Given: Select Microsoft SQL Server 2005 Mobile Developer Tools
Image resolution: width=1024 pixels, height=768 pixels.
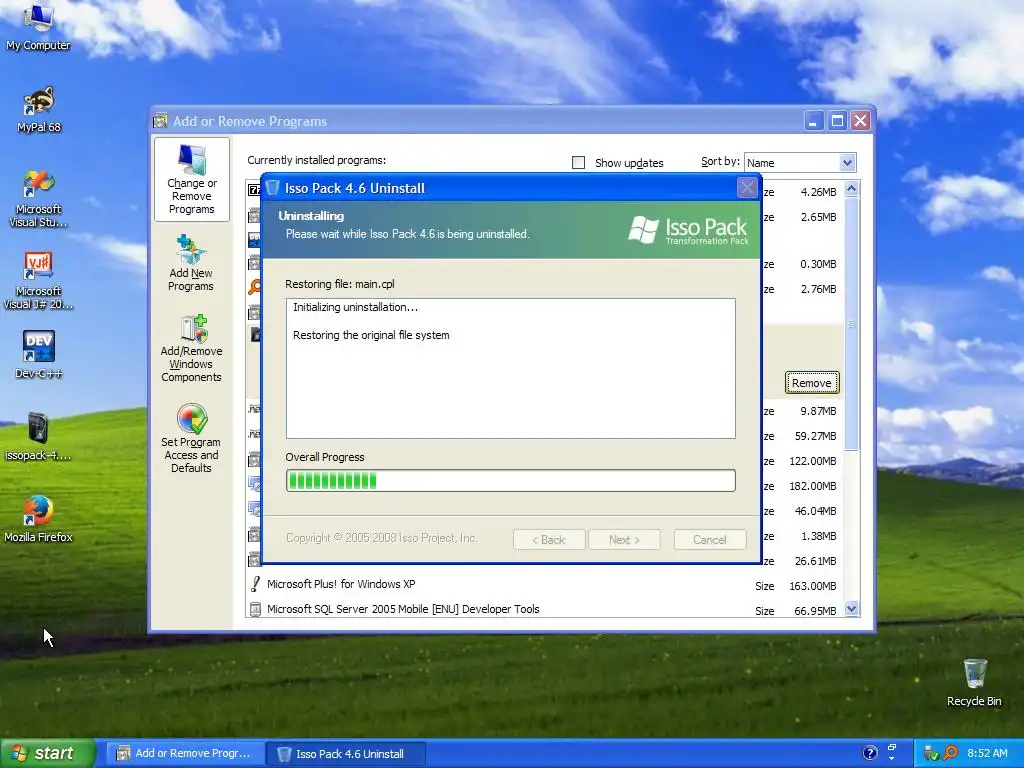Looking at the screenshot, I should tap(403, 609).
